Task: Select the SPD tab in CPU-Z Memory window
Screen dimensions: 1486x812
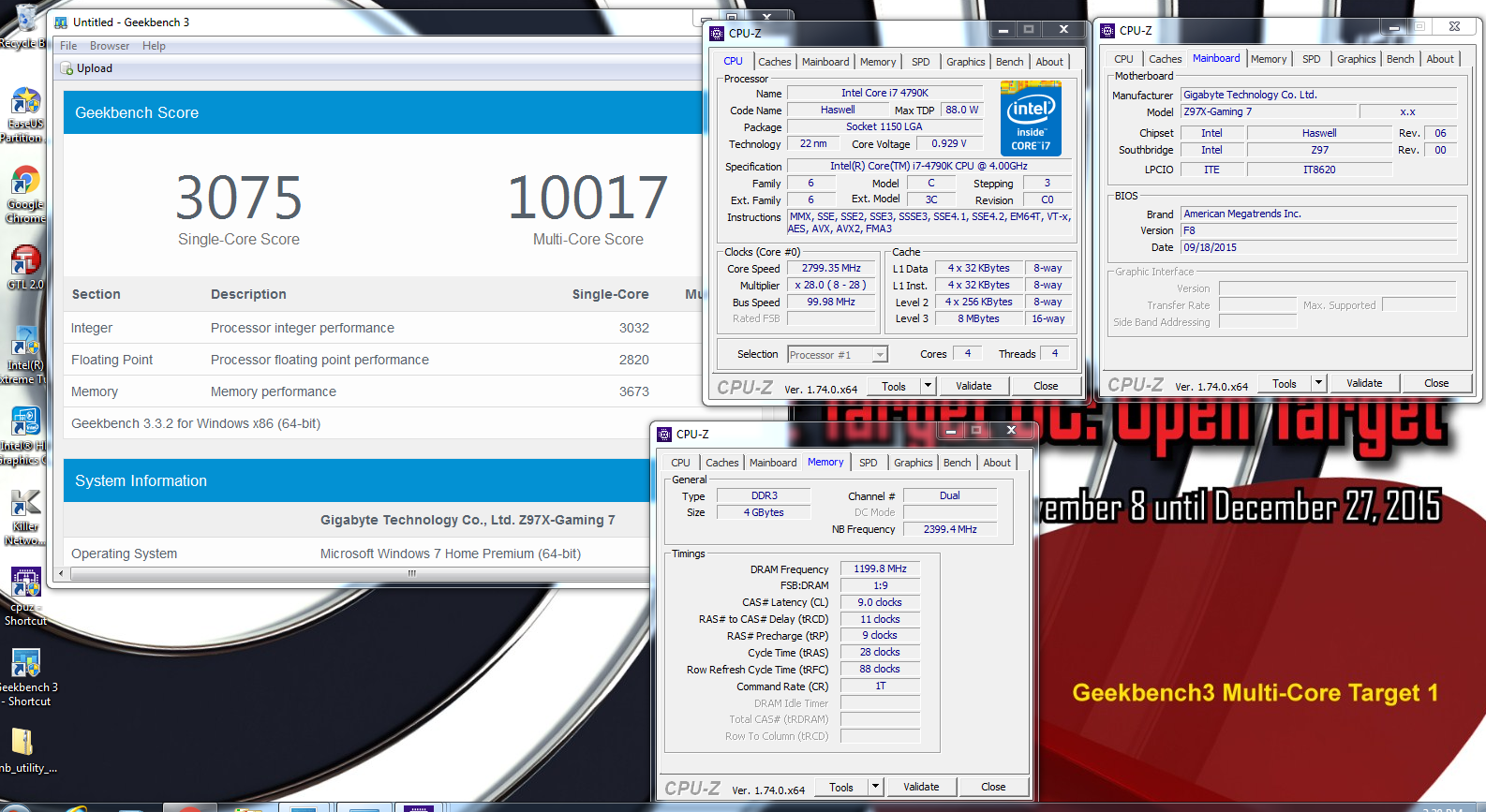Action: (869, 463)
